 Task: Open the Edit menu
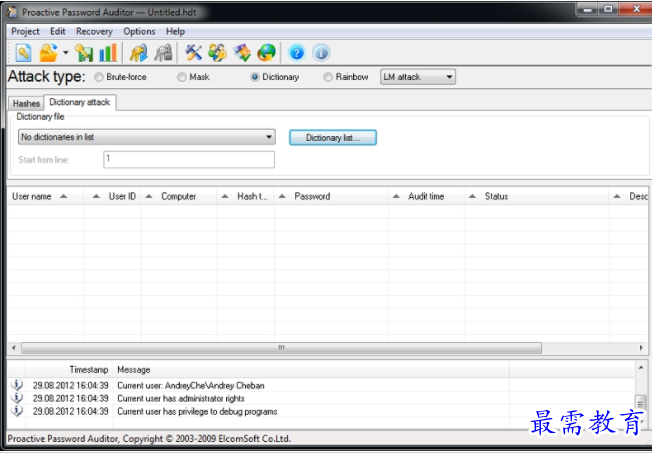(58, 31)
